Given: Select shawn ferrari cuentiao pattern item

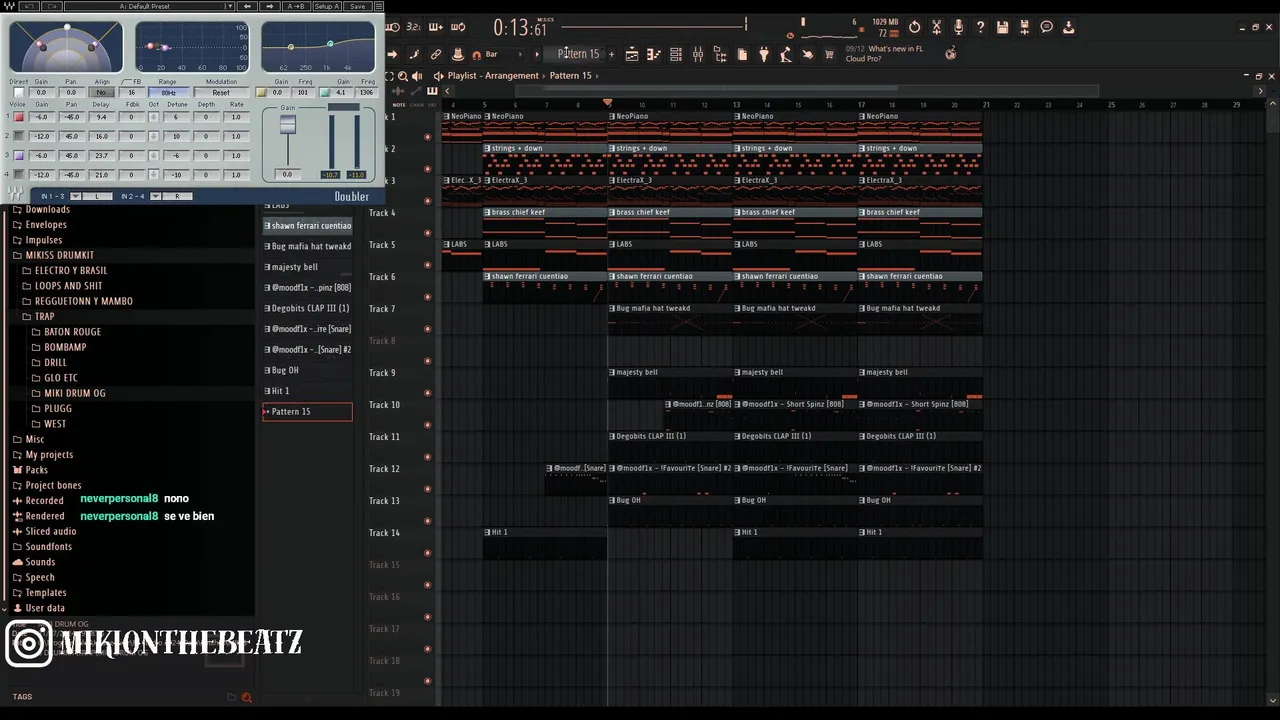Looking at the screenshot, I should point(307,226).
